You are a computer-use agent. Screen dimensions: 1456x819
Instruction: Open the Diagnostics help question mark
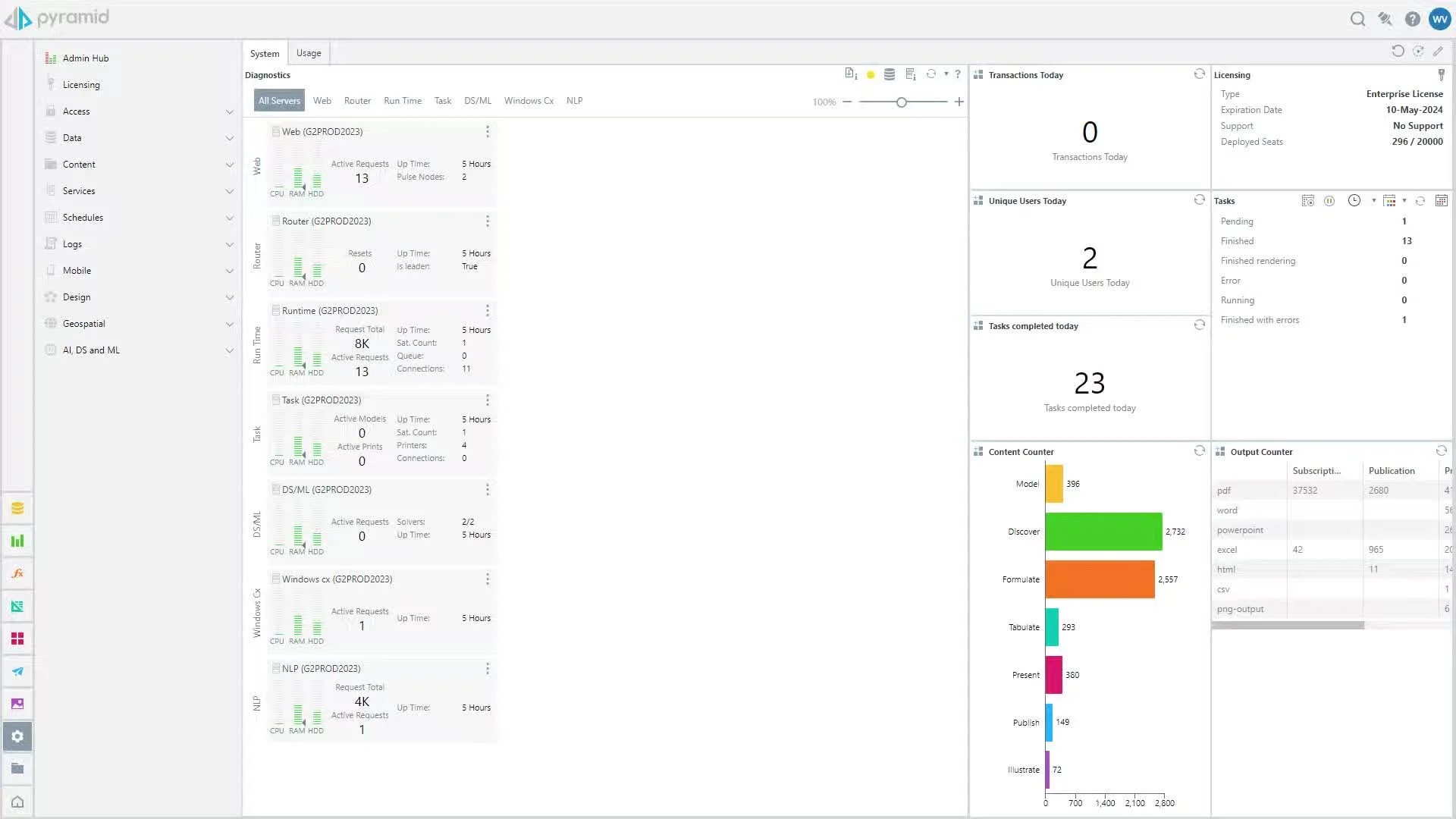pyautogui.click(x=958, y=74)
